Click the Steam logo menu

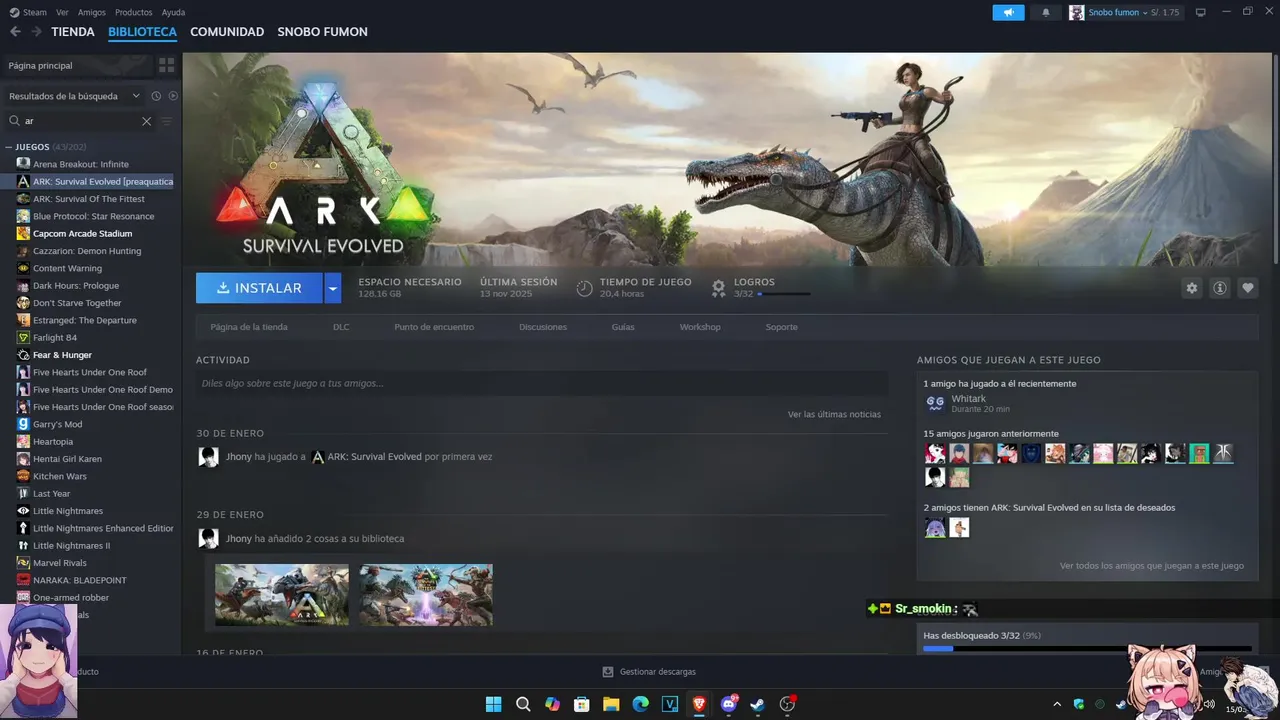click(x=28, y=12)
